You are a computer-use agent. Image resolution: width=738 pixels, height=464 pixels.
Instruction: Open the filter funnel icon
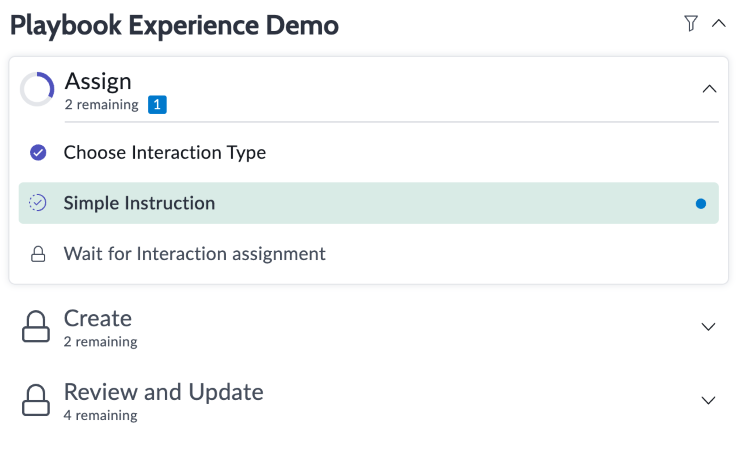point(690,23)
